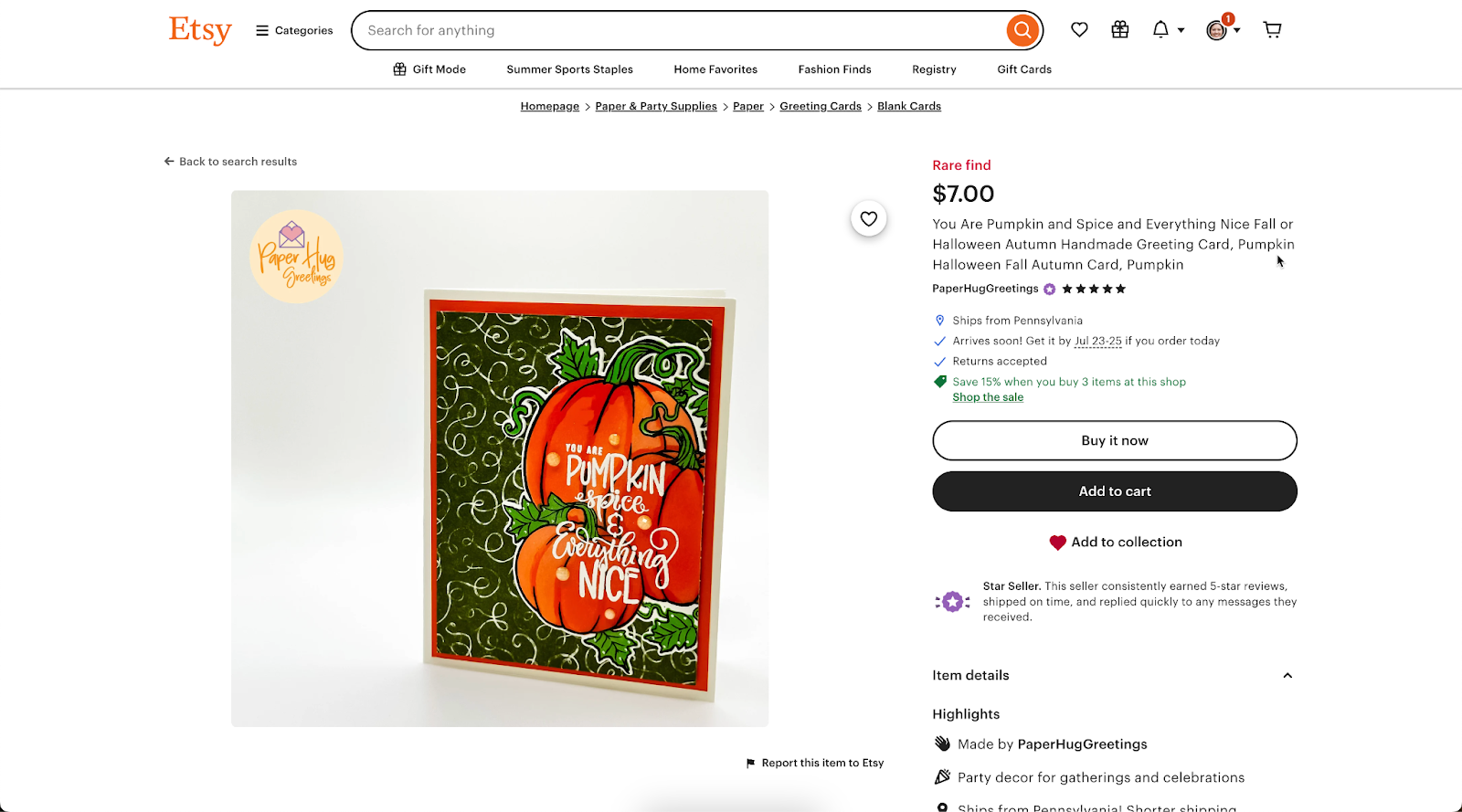1462x812 pixels.
Task: Open the favorites heart in the header
Action: click(1079, 28)
